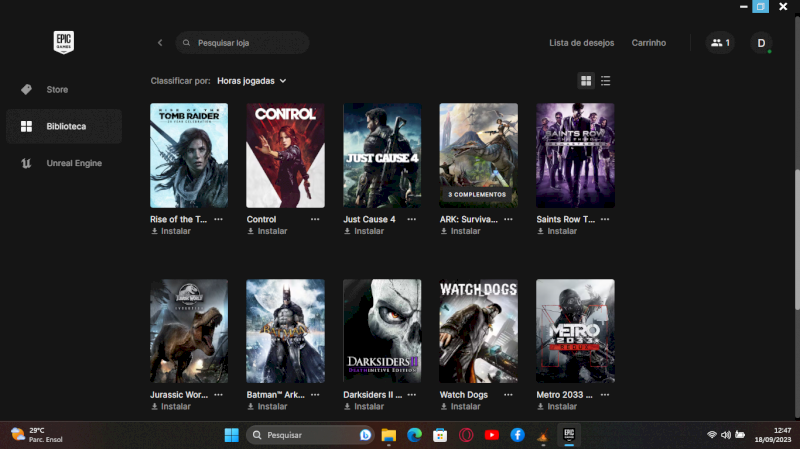Switch to list view layout
The height and width of the screenshot is (449, 800).
pos(606,80)
